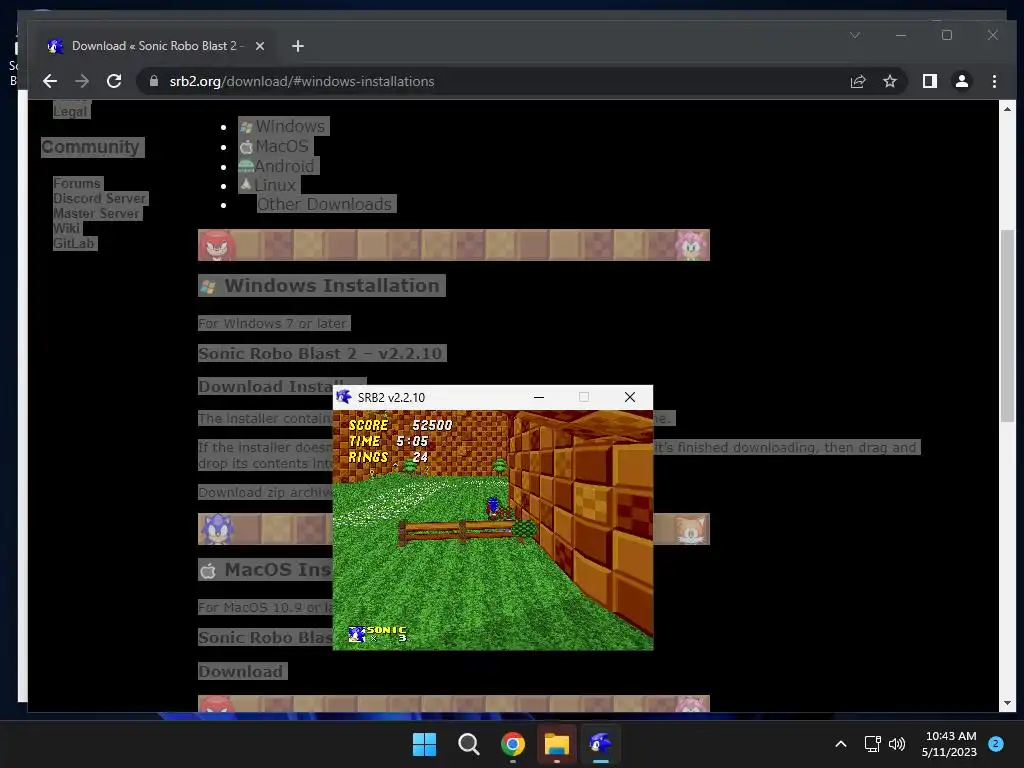Viewport: 1024px width, 768px height.
Task: Close the Download Sonic Robo Blast 2 tab
Action: click(259, 46)
